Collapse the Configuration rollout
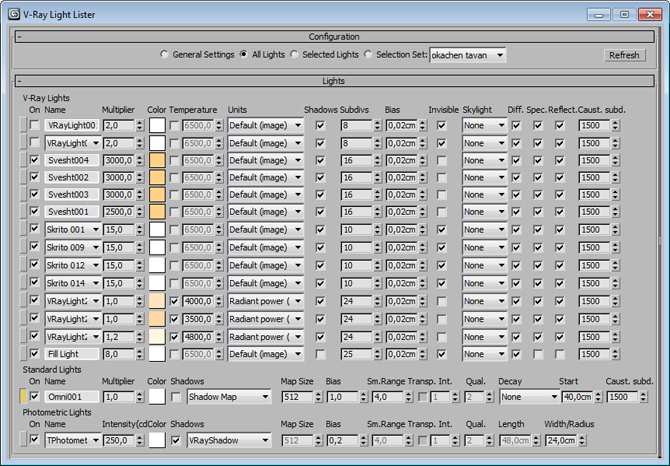 [x=334, y=37]
